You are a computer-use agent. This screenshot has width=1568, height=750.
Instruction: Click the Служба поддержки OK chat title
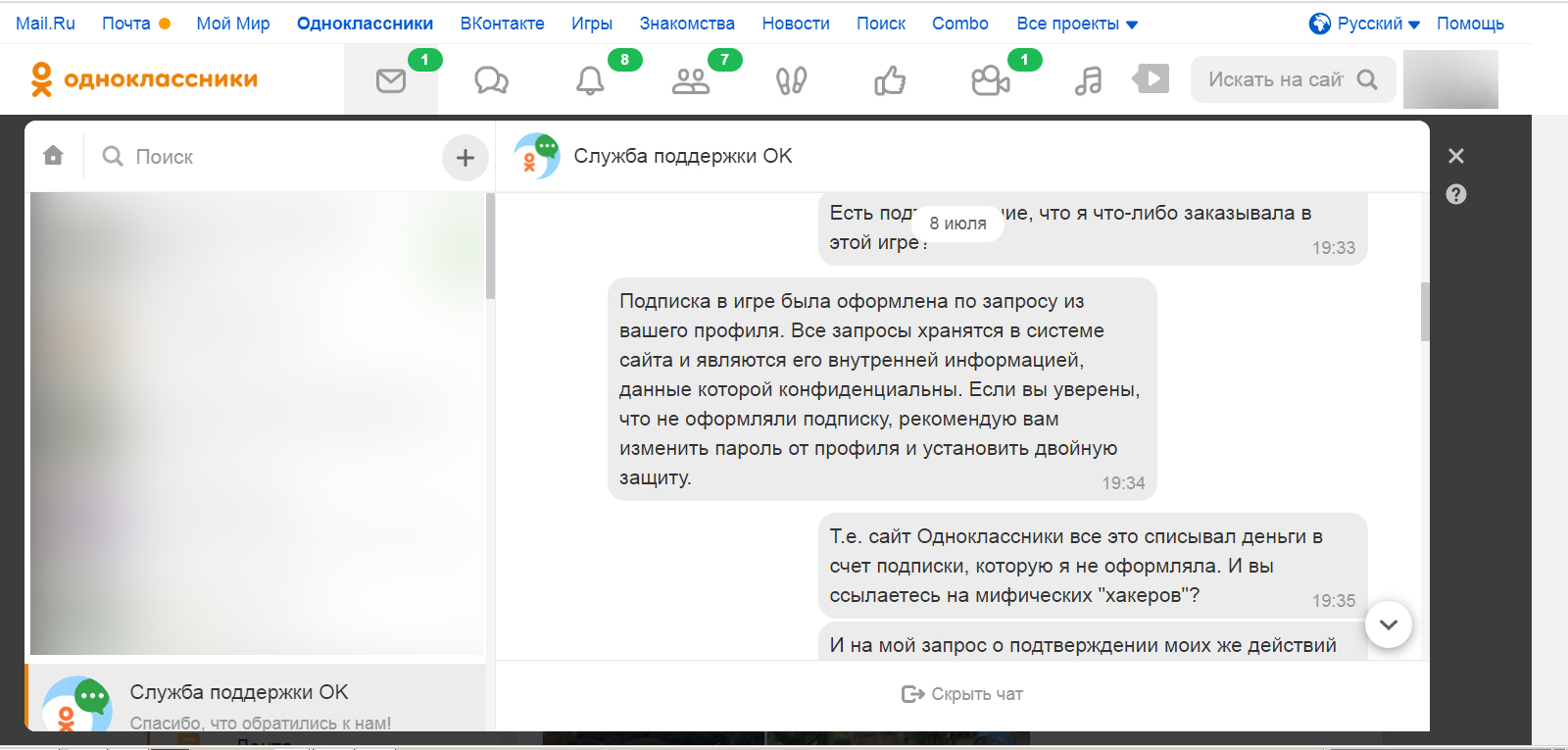pyautogui.click(x=683, y=156)
